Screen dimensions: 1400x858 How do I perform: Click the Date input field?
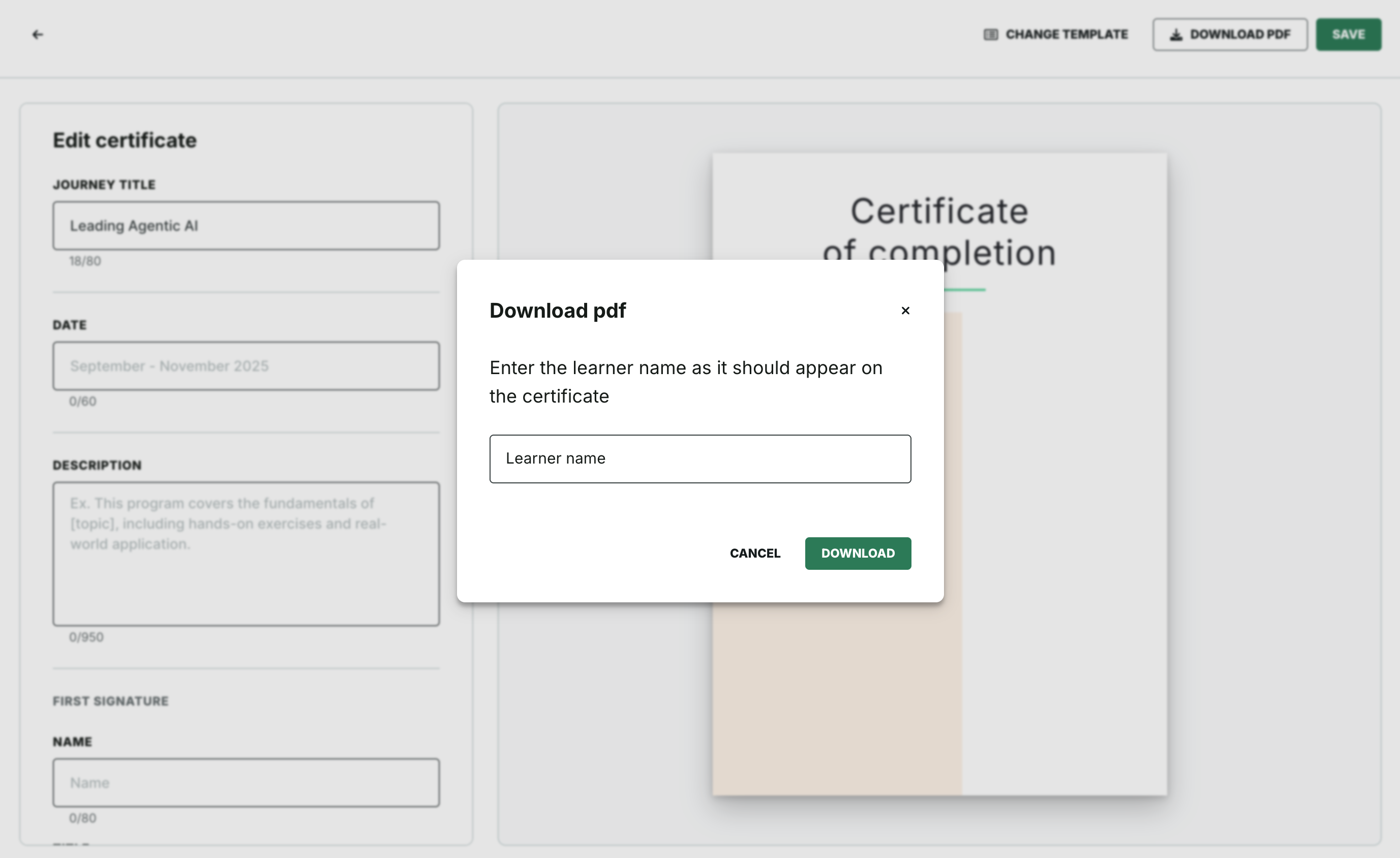click(246, 366)
